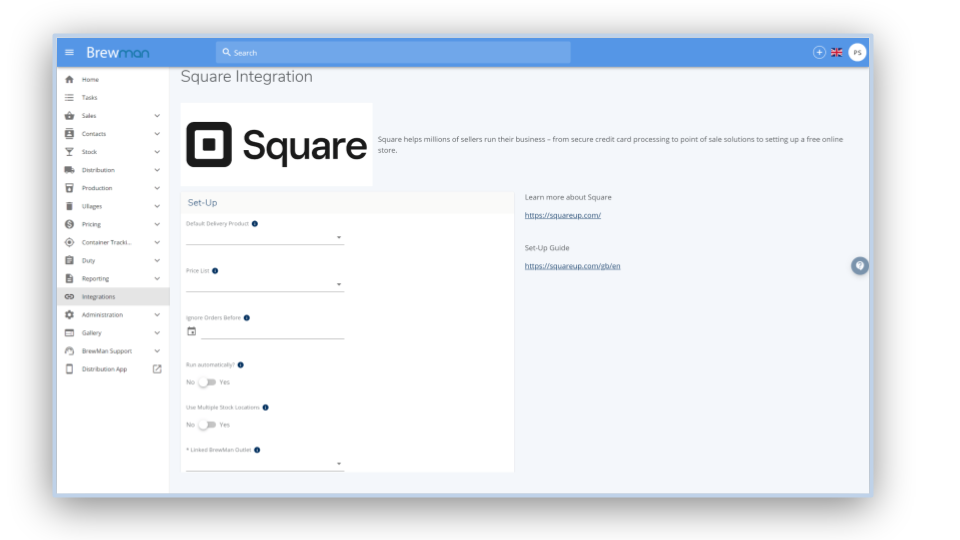Expand the BrewMan Support menu chevron
Image resolution: width=960 pixels, height=540 pixels.
[157, 351]
